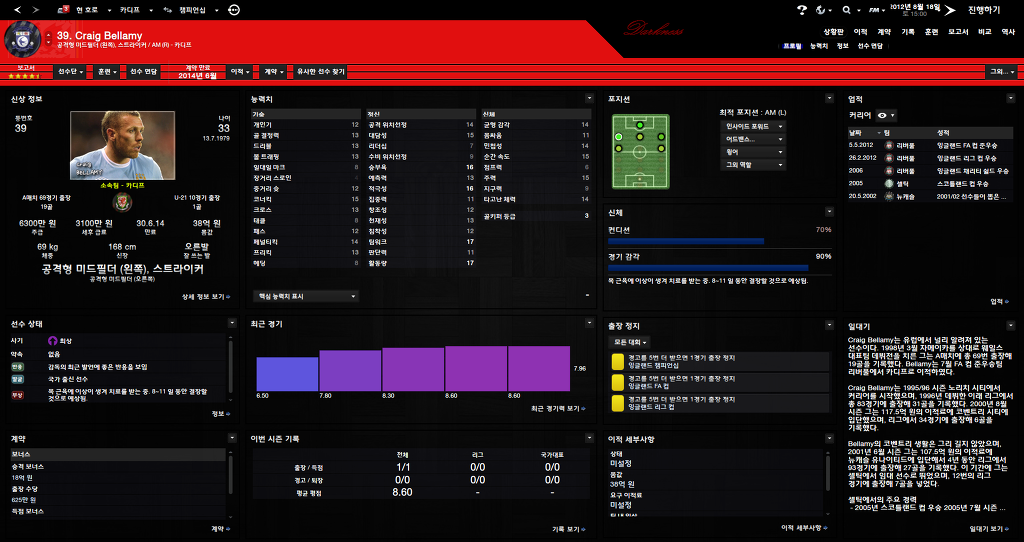Image resolution: width=1024 pixels, height=542 pixels.
Task: Toggle the 커리어 eye view selector
Action: tap(886, 116)
